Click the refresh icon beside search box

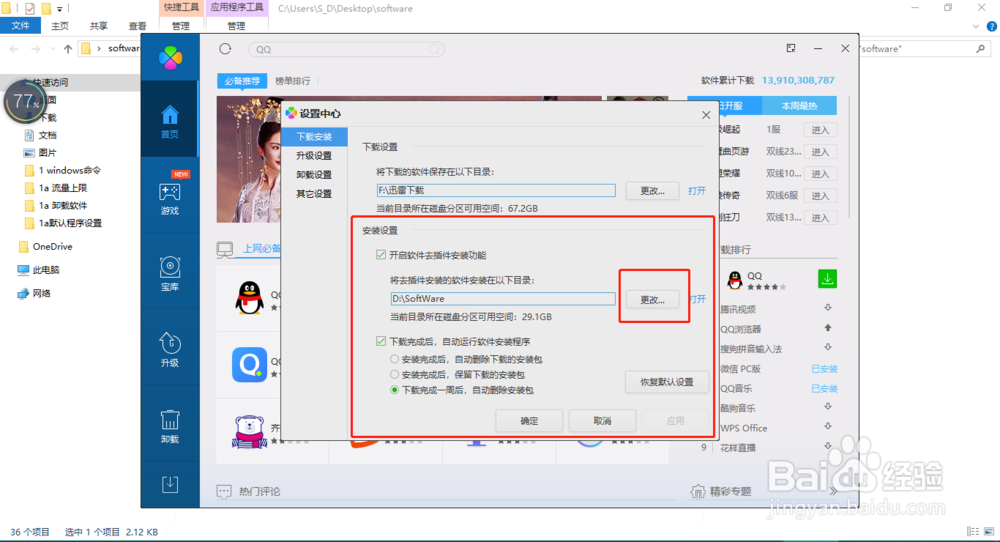click(225, 49)
